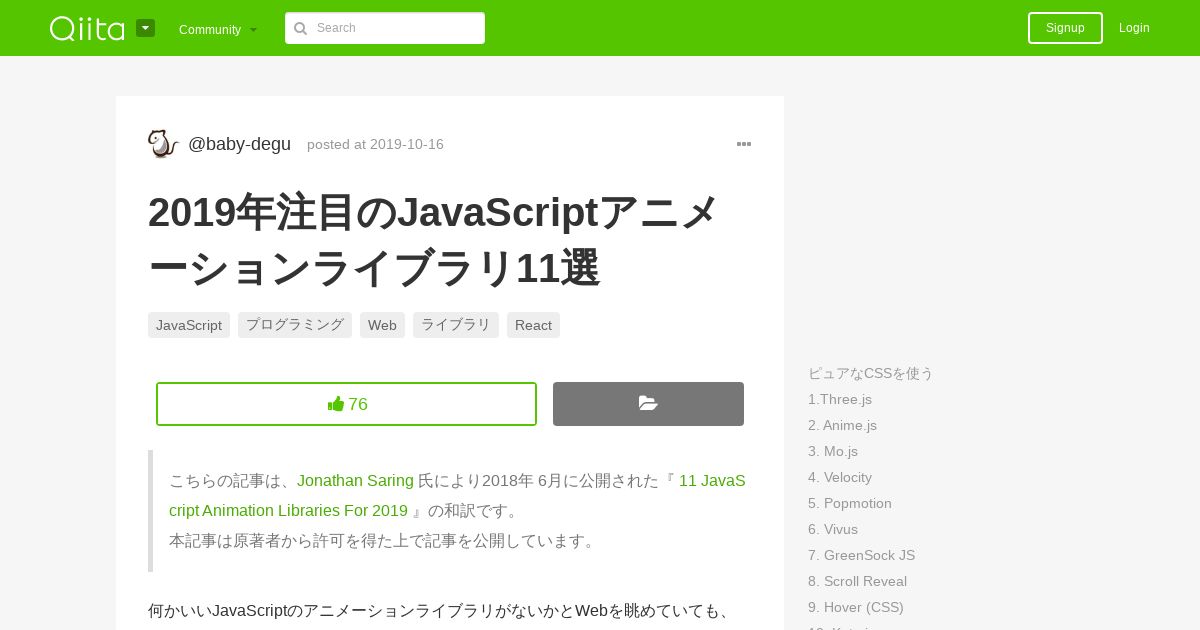Jump to 1.Three.js section
Image resolution: width=1200 pixels, height=630 pixels.
(840, 399)
